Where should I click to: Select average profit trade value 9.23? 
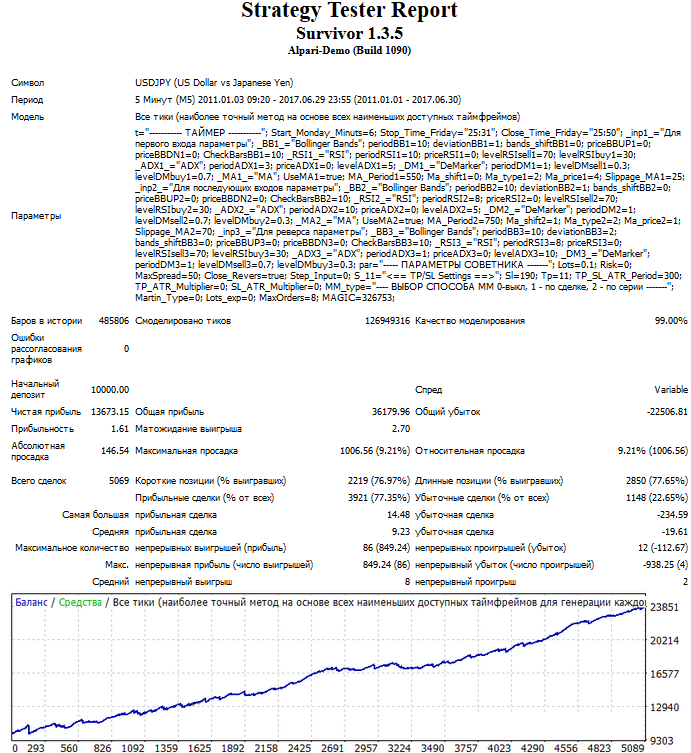[x=400, y=532]
